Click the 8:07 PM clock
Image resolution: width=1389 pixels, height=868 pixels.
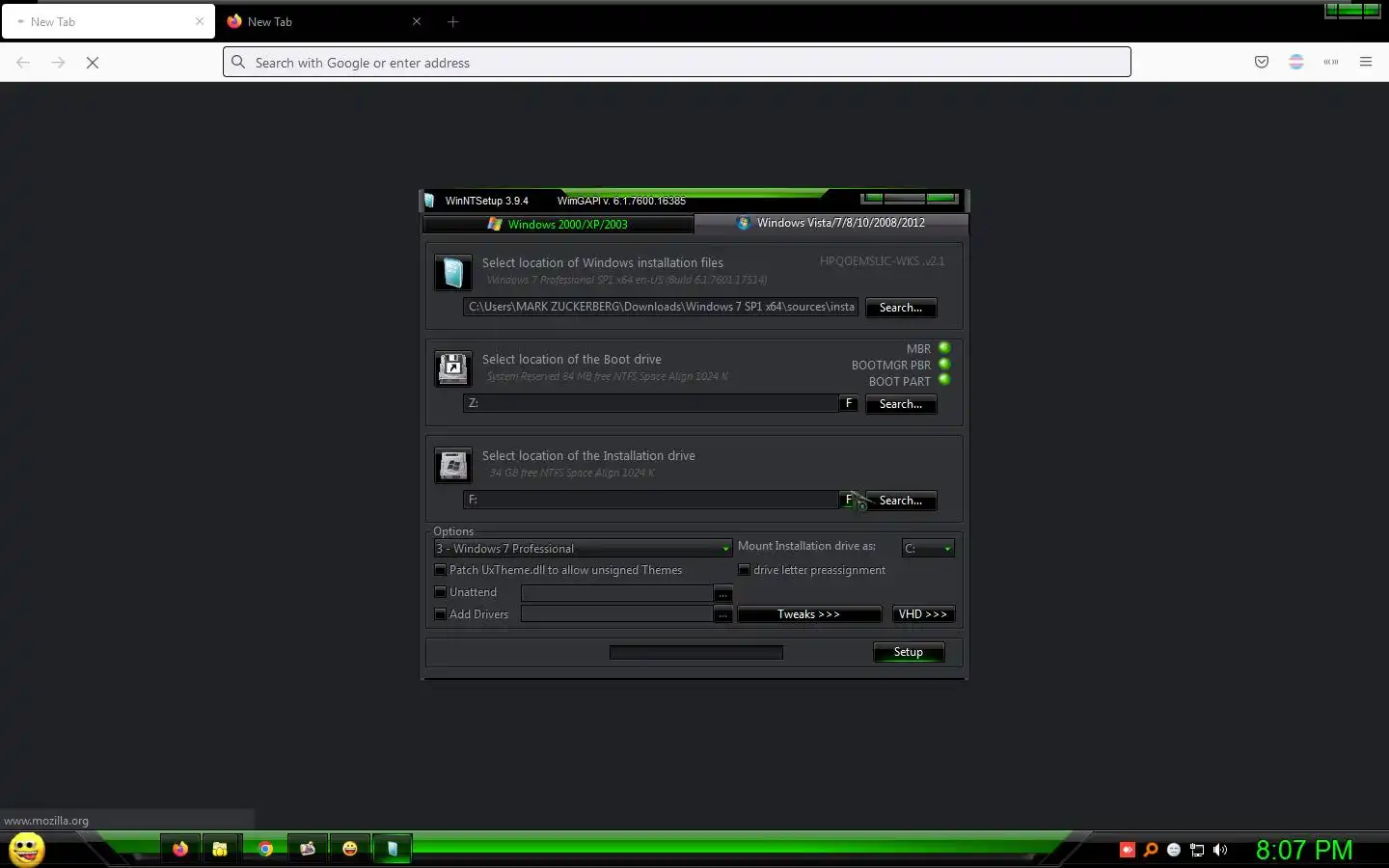(x=1303, y=850)
